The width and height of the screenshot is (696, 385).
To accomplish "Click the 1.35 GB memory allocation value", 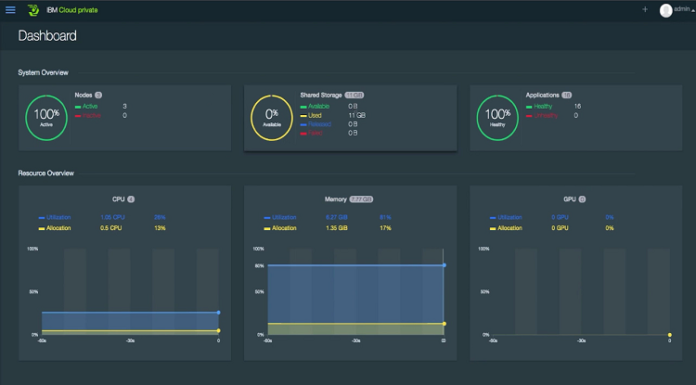I will (336, 228).
